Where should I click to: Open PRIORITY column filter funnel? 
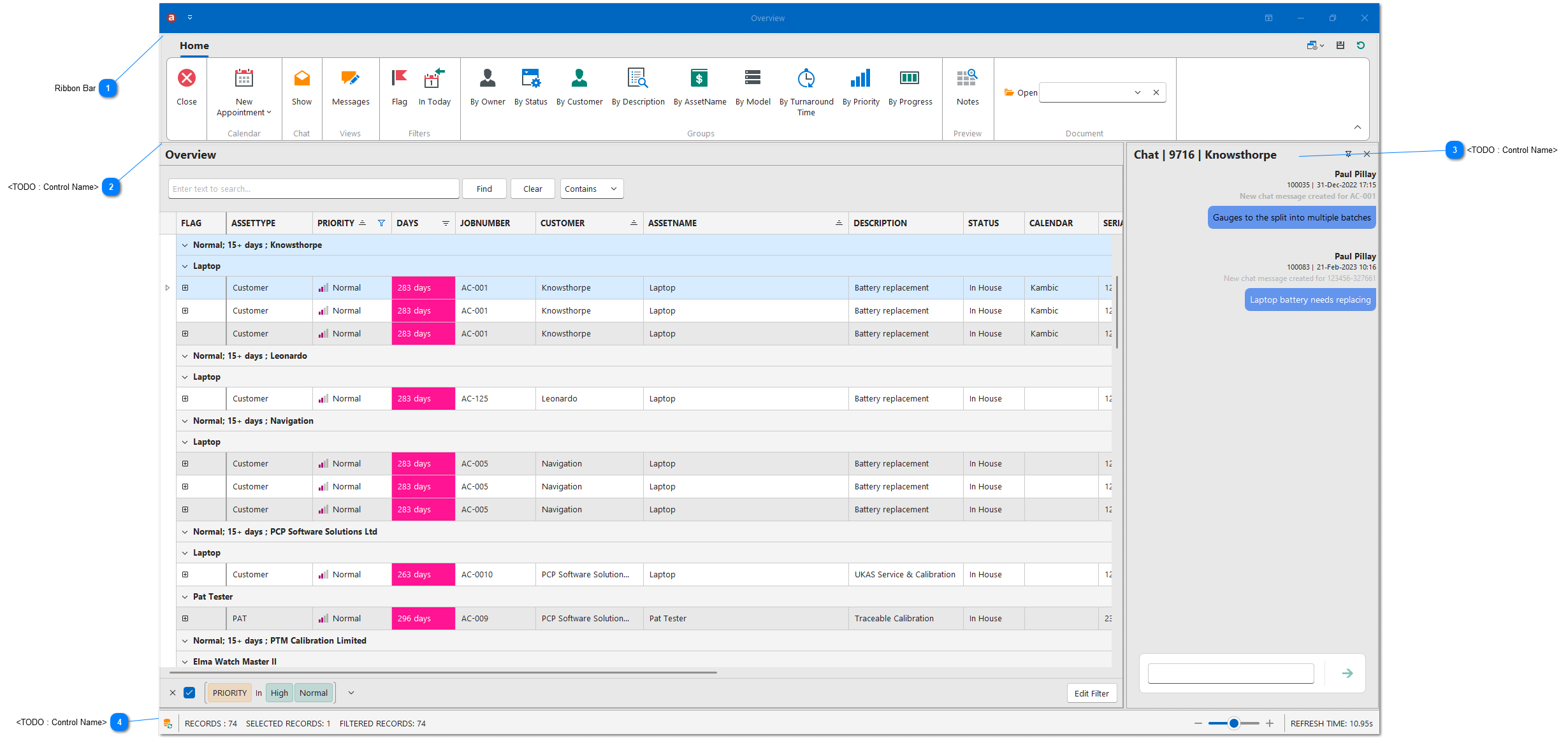[381, 223]
